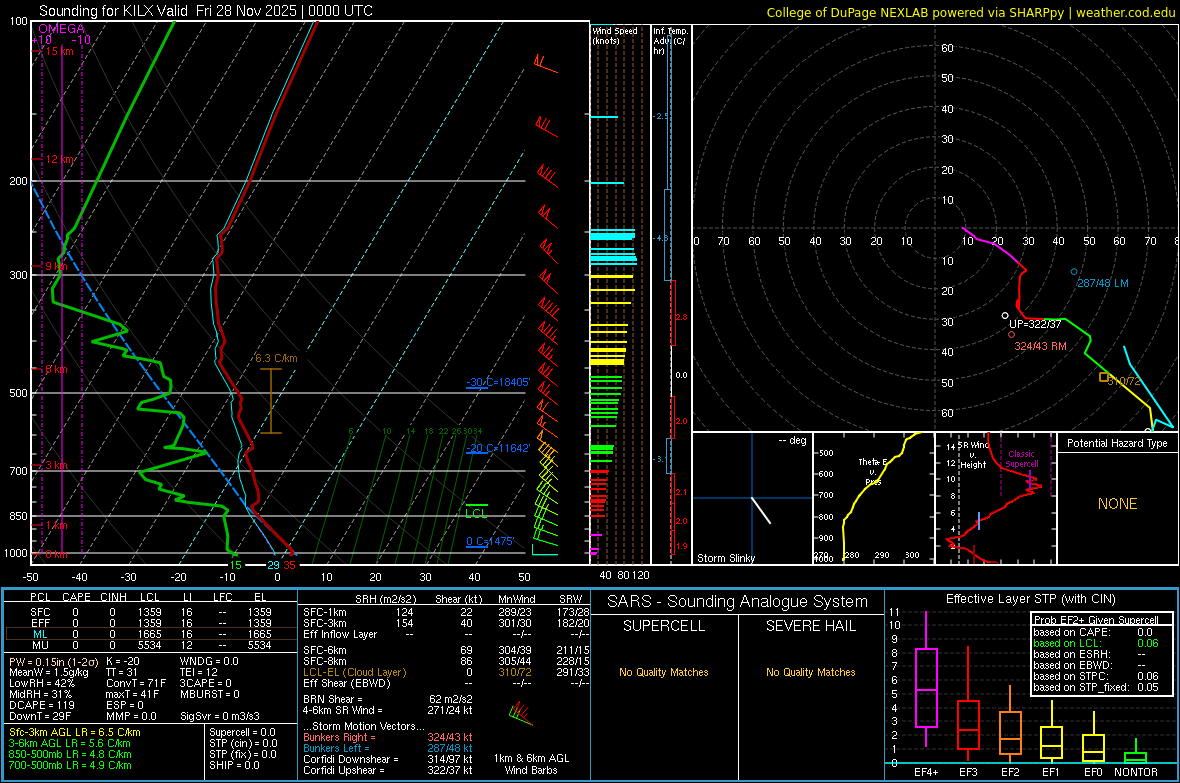
Task: Click the green based on LCL probability row
Action: pyautogui.click(x=1096, y=643)
